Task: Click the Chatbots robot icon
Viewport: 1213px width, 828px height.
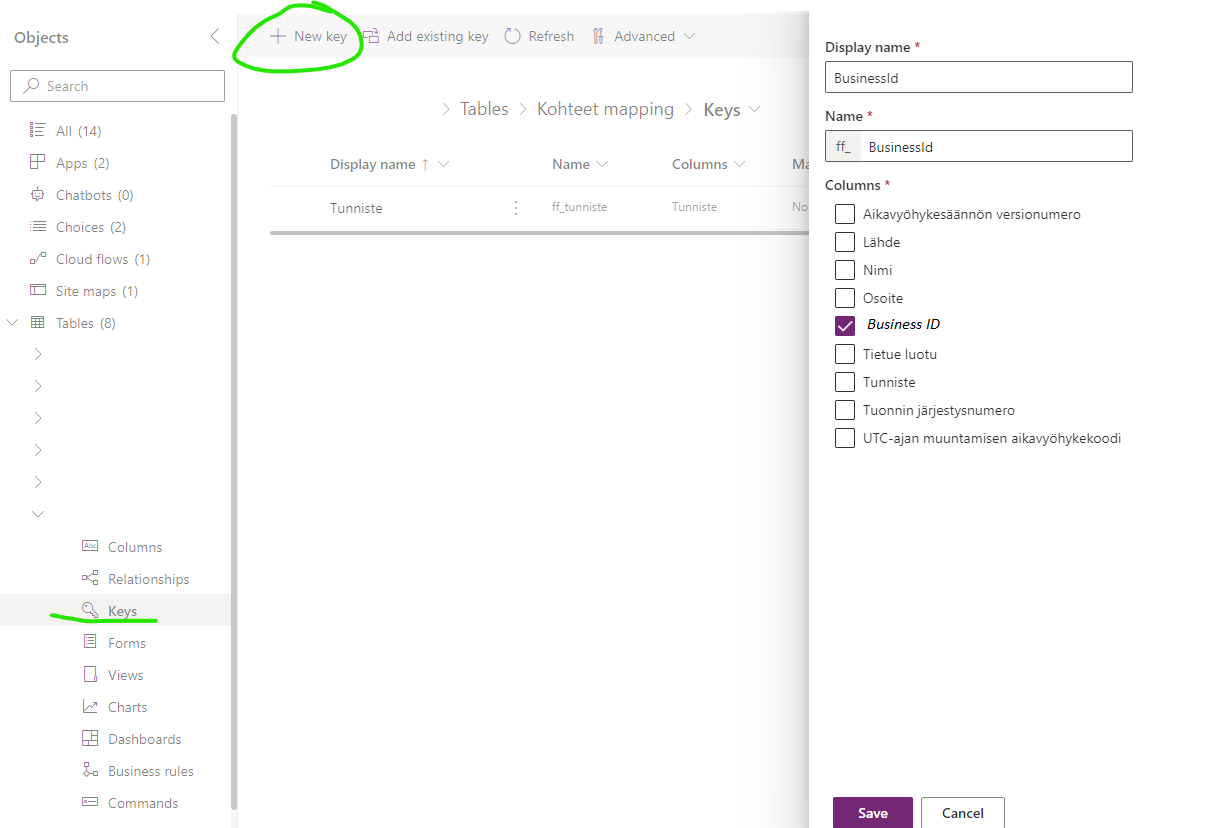Action: [38, 195]
